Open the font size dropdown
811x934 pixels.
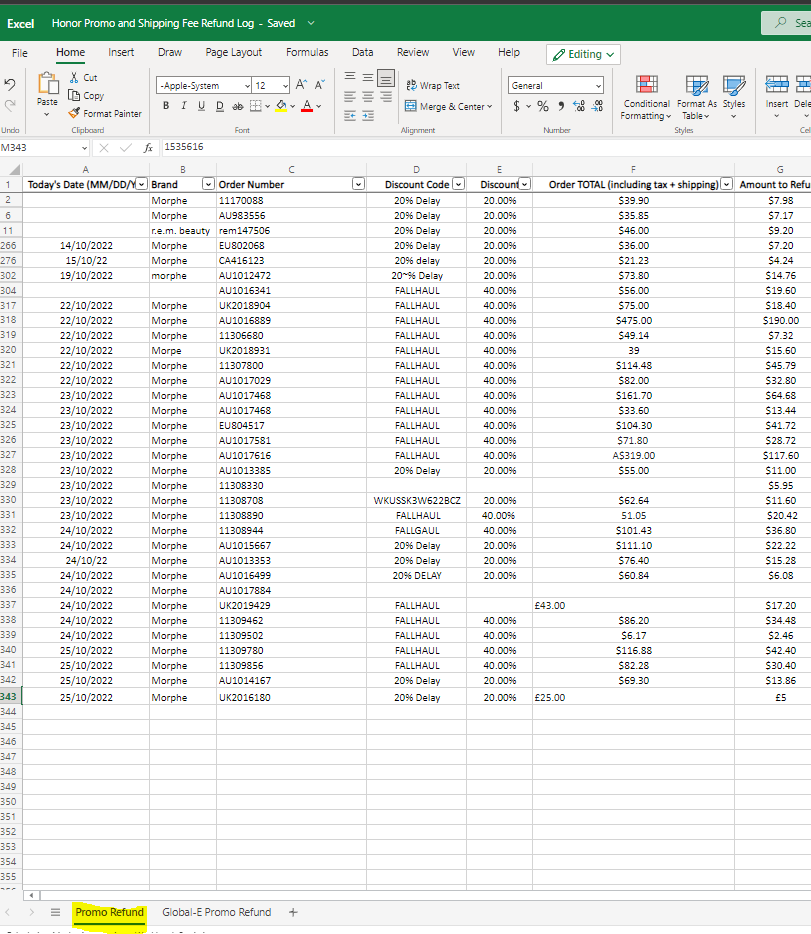285,86
